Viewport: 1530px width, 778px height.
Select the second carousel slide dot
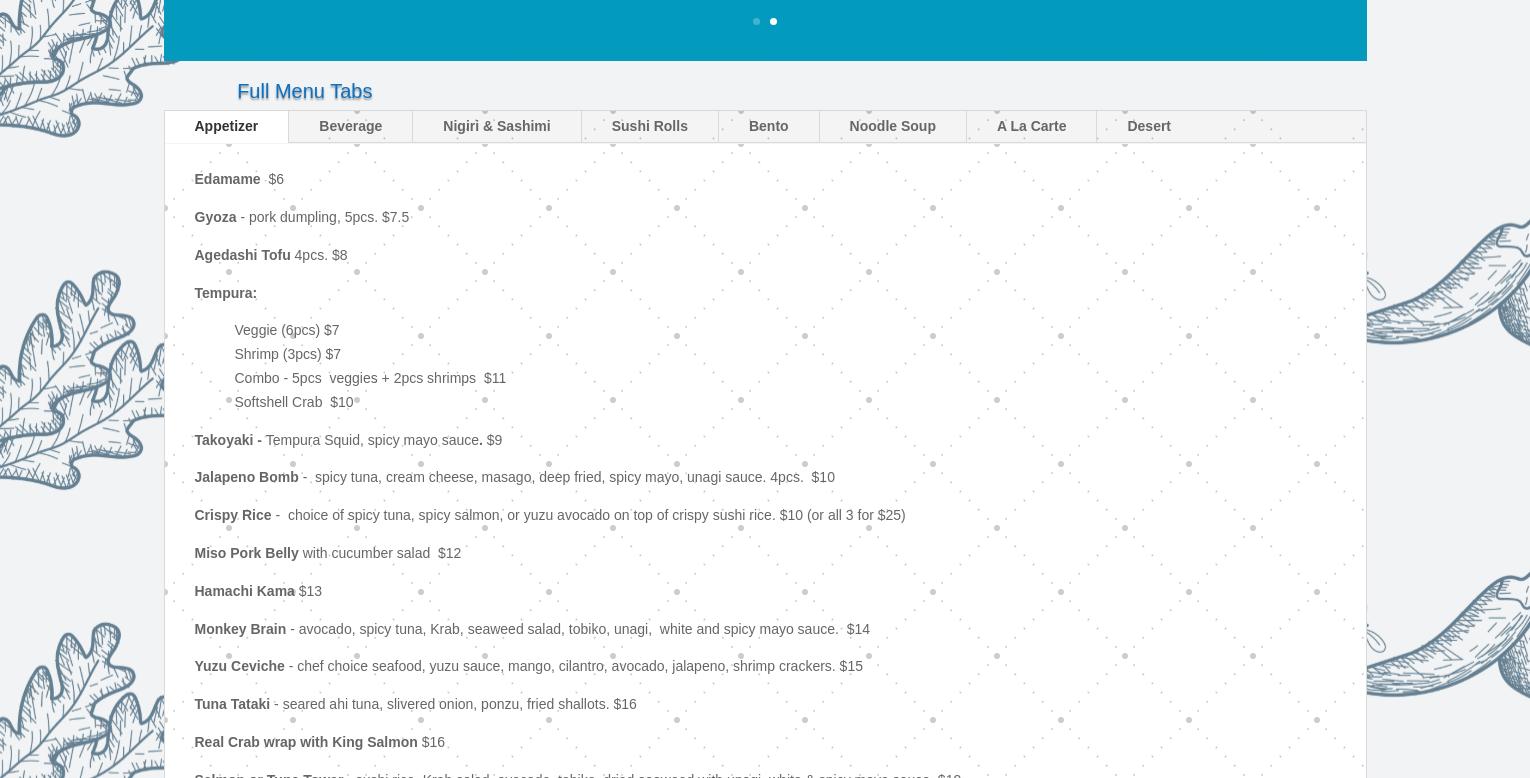(x=773, y=21)
